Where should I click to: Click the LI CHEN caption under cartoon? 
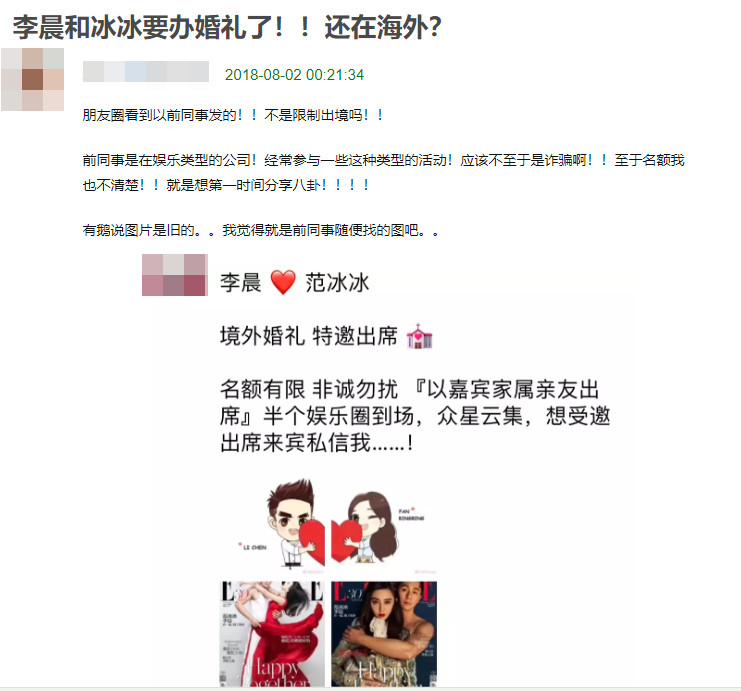(x=253, y=547)
